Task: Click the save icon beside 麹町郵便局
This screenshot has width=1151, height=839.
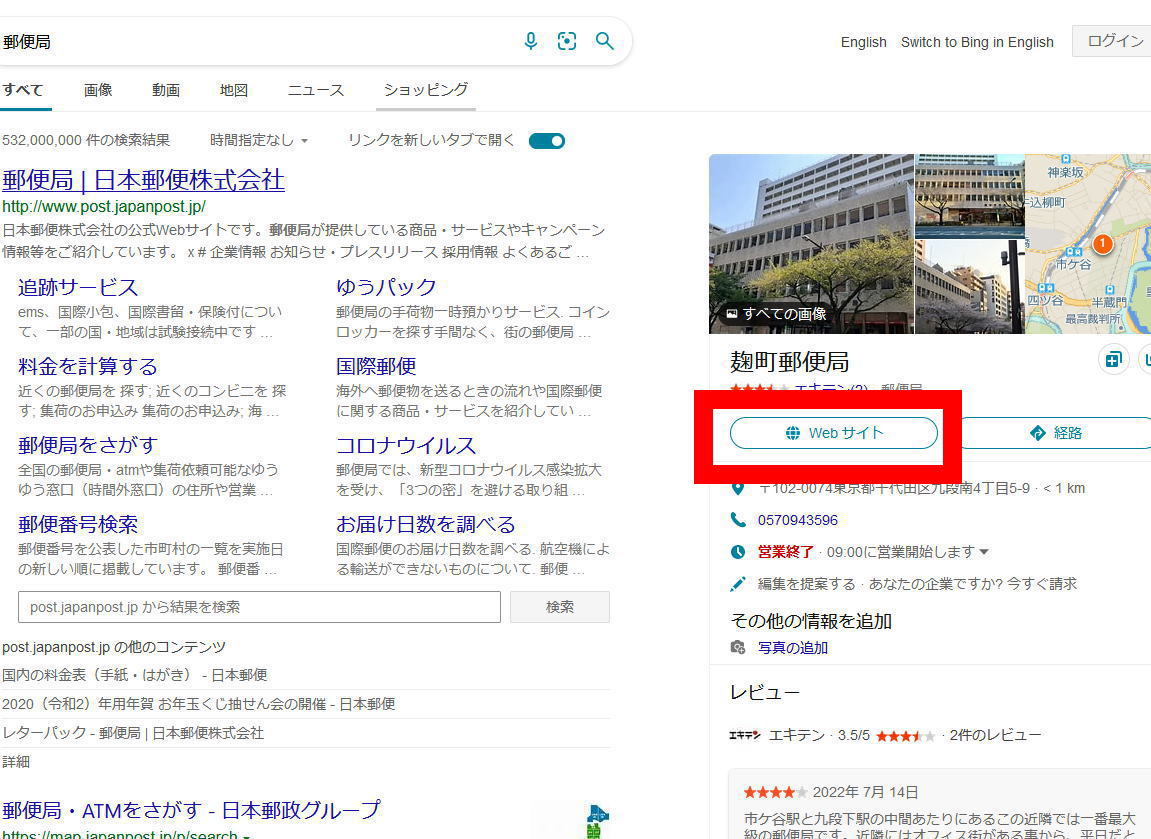Action: (x=1114, y=360)
